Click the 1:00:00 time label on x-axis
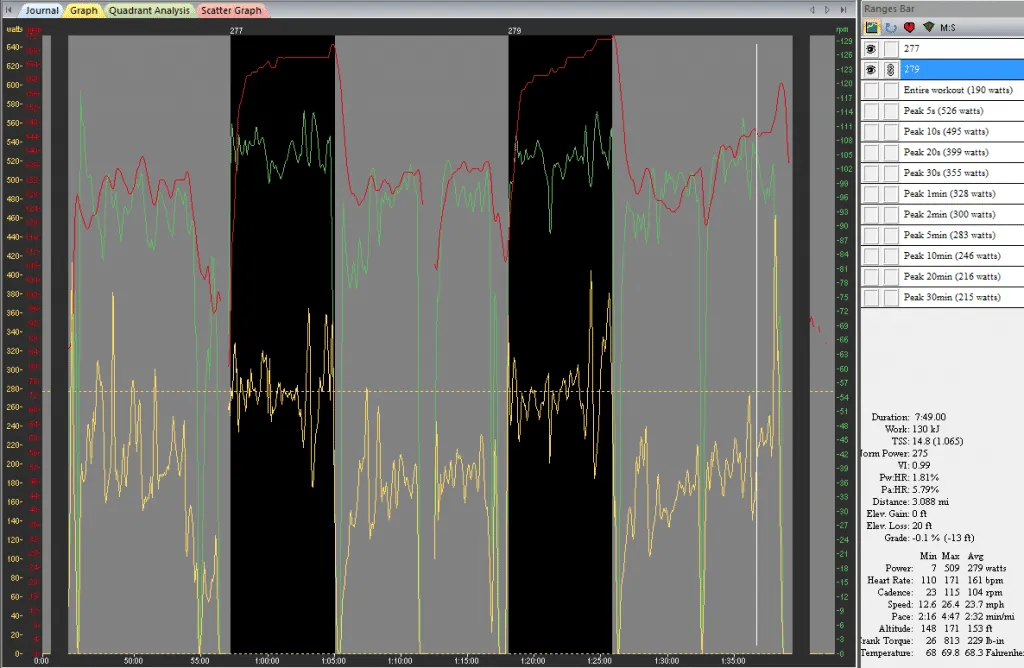This screenshot has height=668, width=1024. click(x=266, y=661)
